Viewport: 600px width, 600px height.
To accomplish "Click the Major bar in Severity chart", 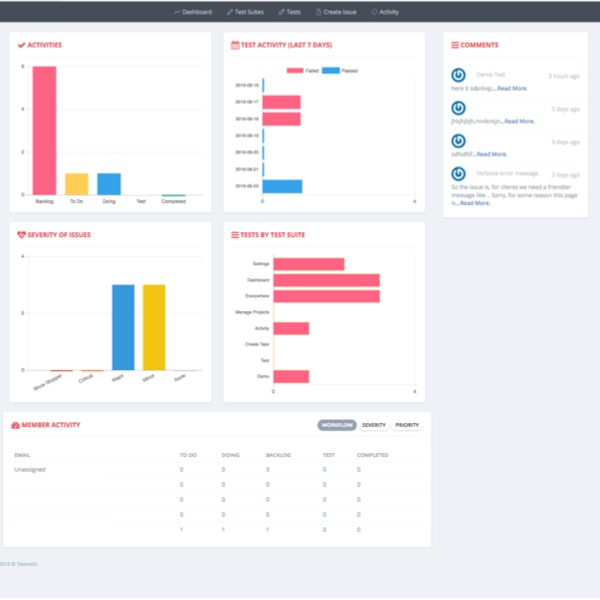I will coord(123,327).
